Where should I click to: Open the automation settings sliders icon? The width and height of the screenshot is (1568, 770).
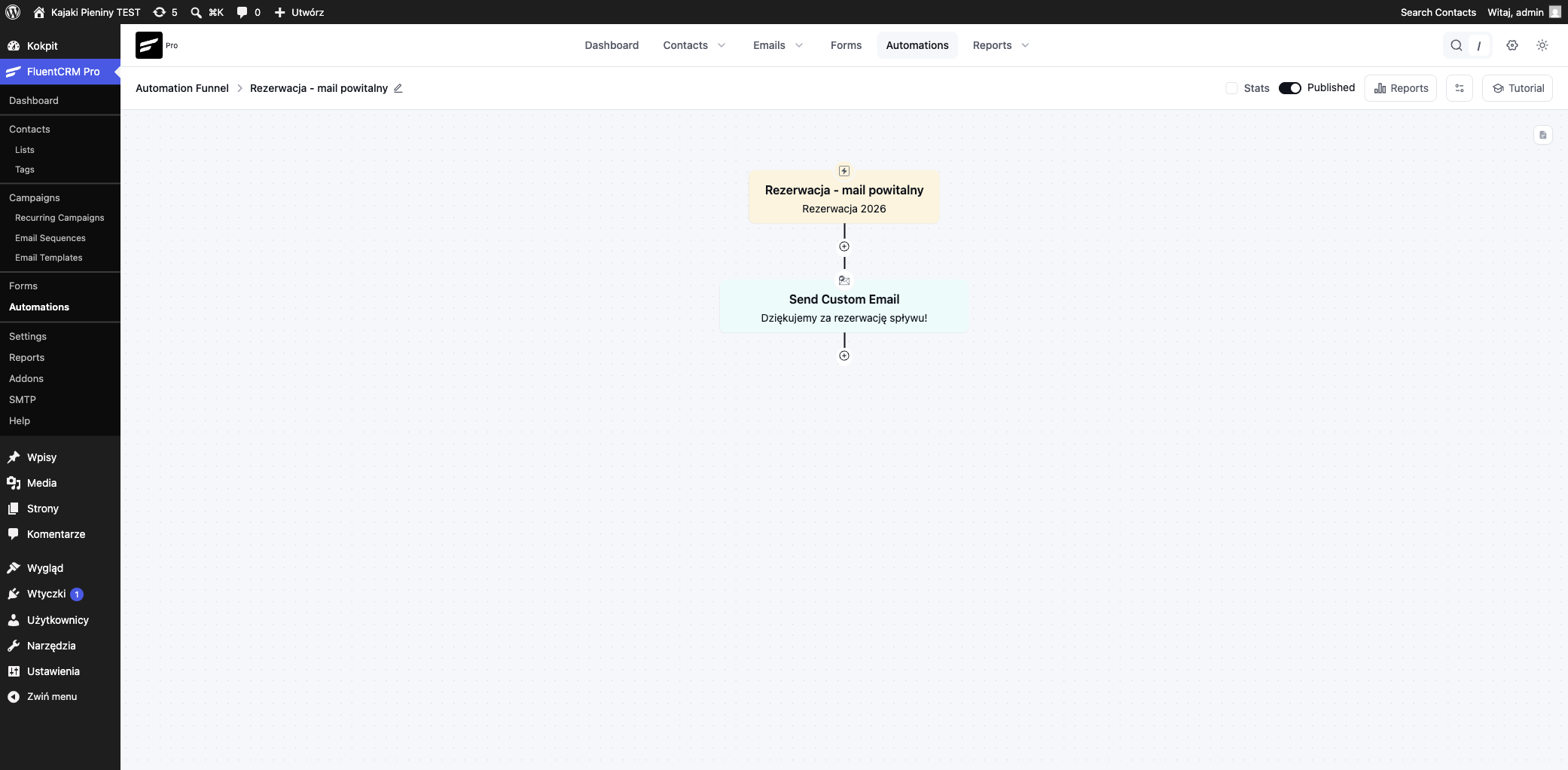(x=1460, y=88)
